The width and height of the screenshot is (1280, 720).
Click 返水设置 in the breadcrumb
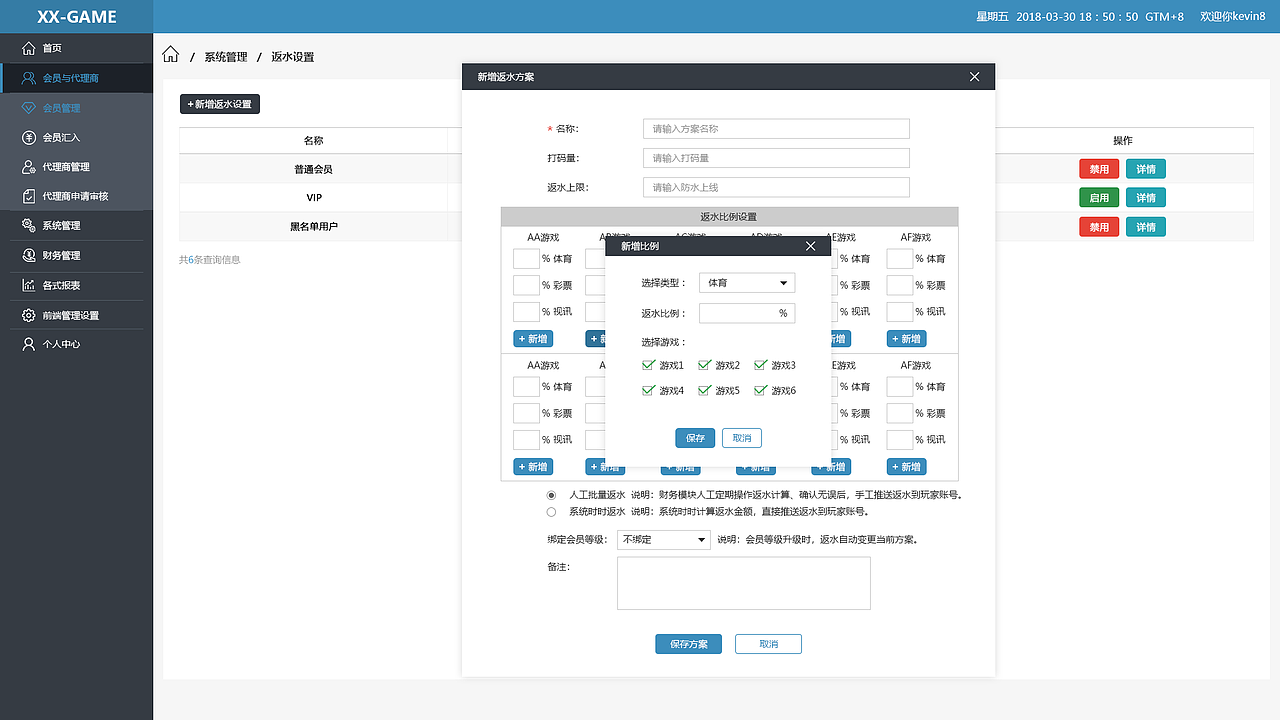coord(293,57)
